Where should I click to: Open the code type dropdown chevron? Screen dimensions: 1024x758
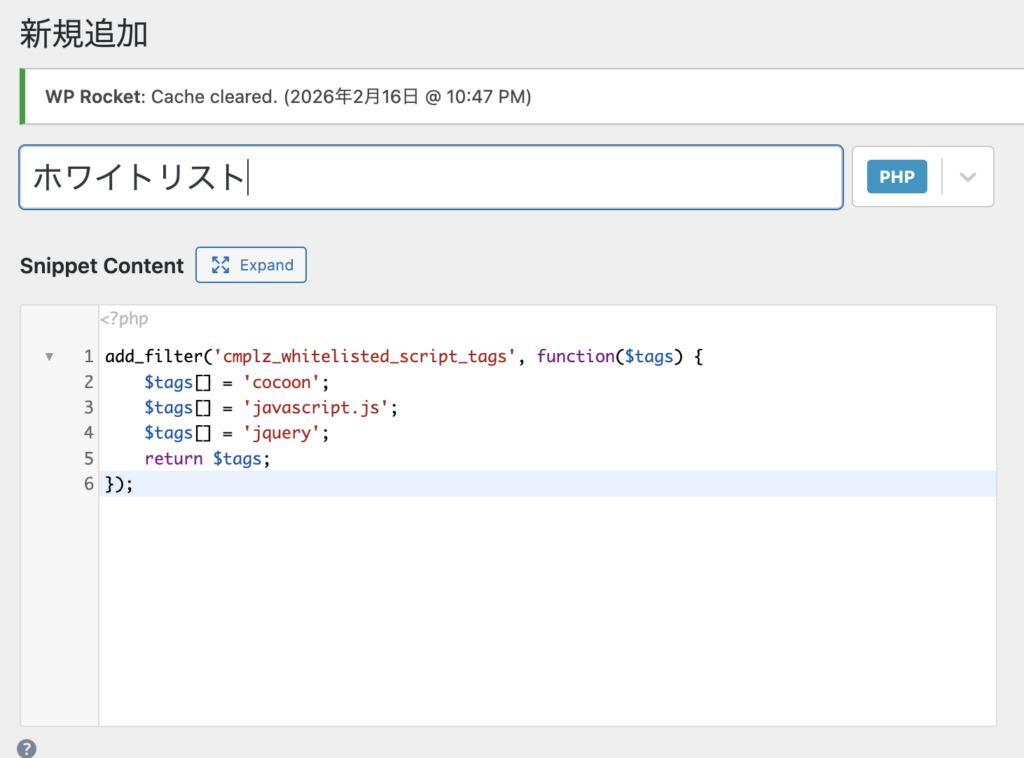(967, 177)
